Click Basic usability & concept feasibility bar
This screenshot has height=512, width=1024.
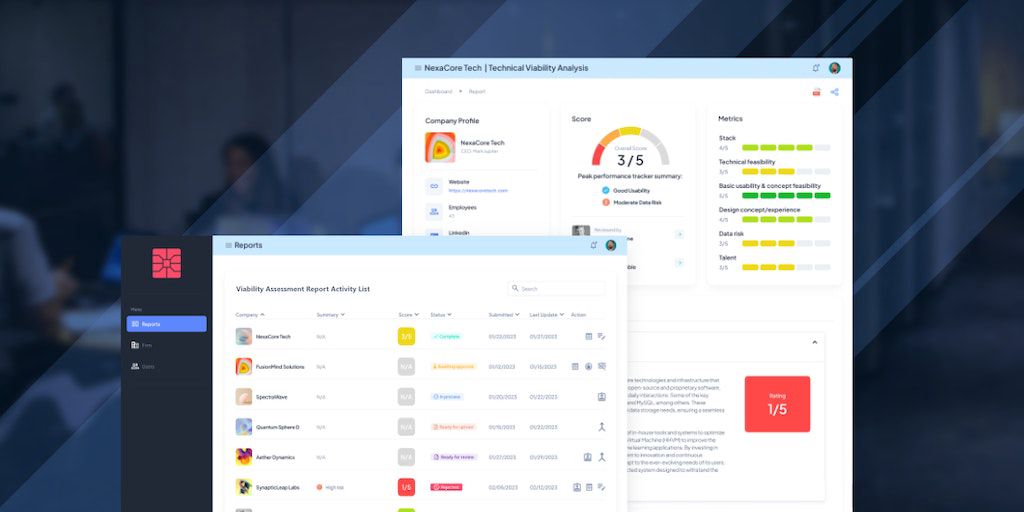[786, 195]
